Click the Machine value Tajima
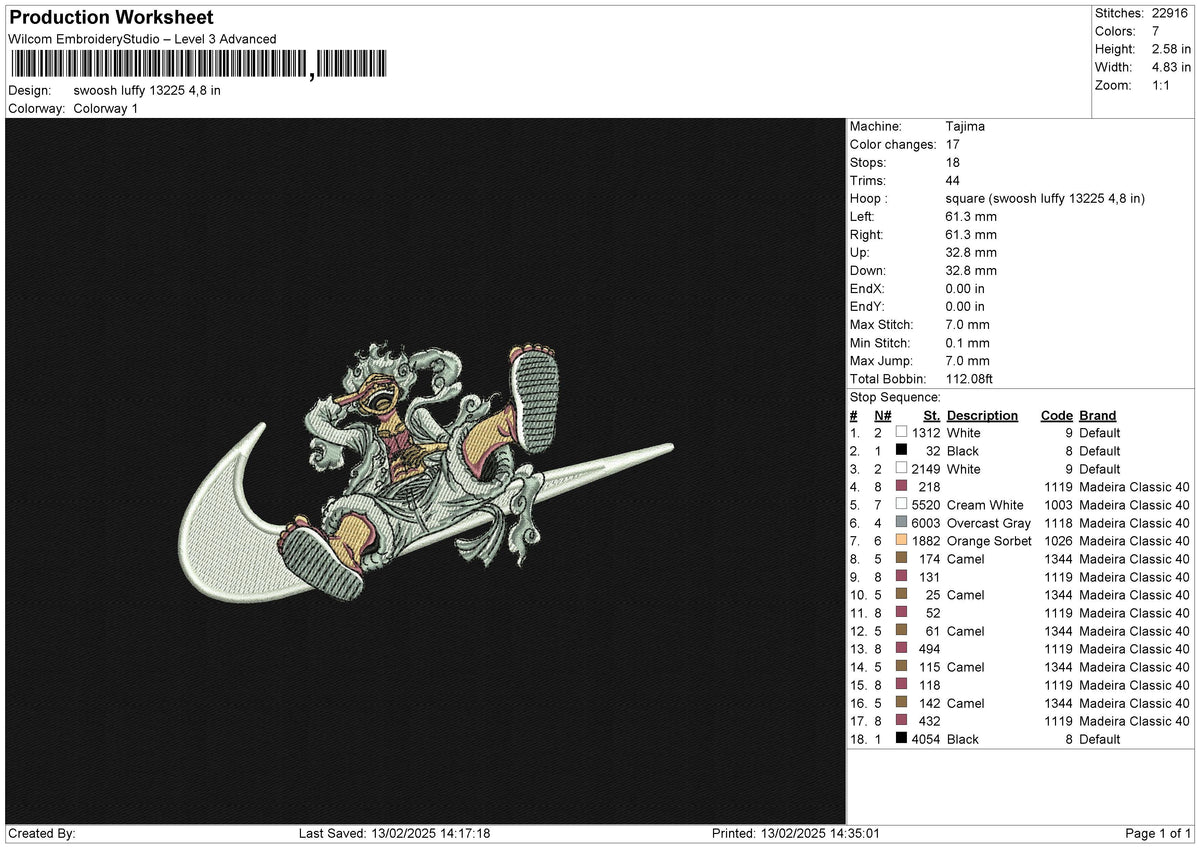This screenshot has width=1200, height=848. point(965,127)
